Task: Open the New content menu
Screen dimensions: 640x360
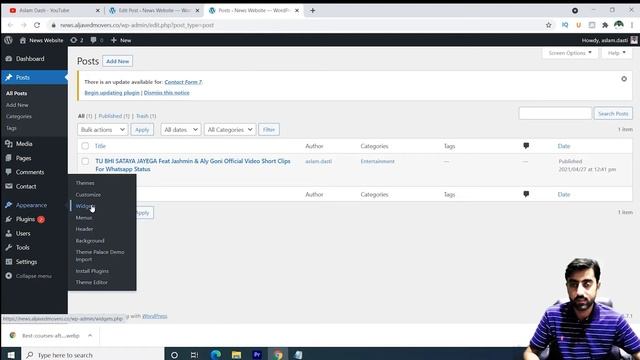Action: tap(121, 40)
